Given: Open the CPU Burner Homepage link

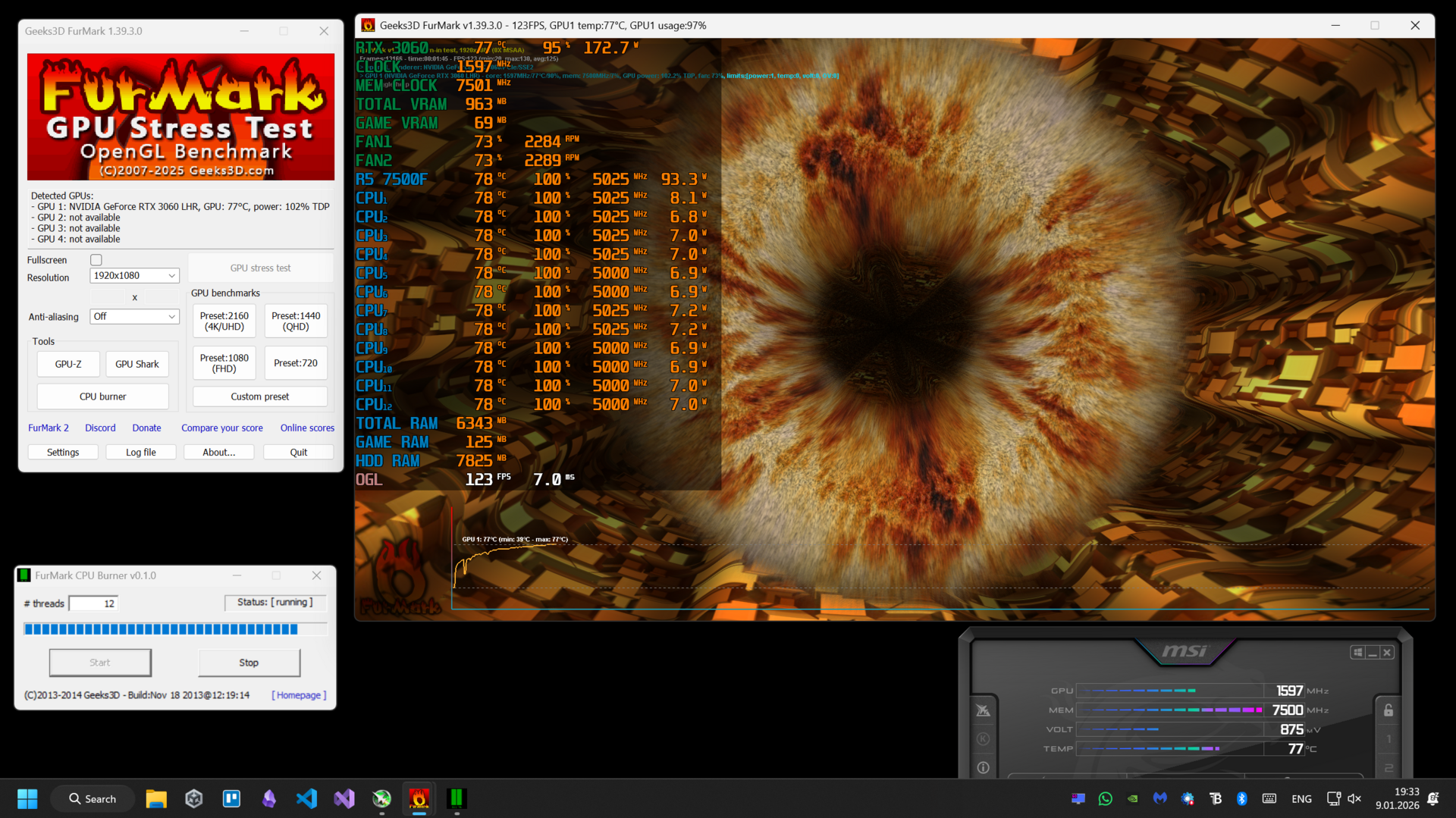Looking at the screenshot, I should pyautogui.click(x=300, y=695).
